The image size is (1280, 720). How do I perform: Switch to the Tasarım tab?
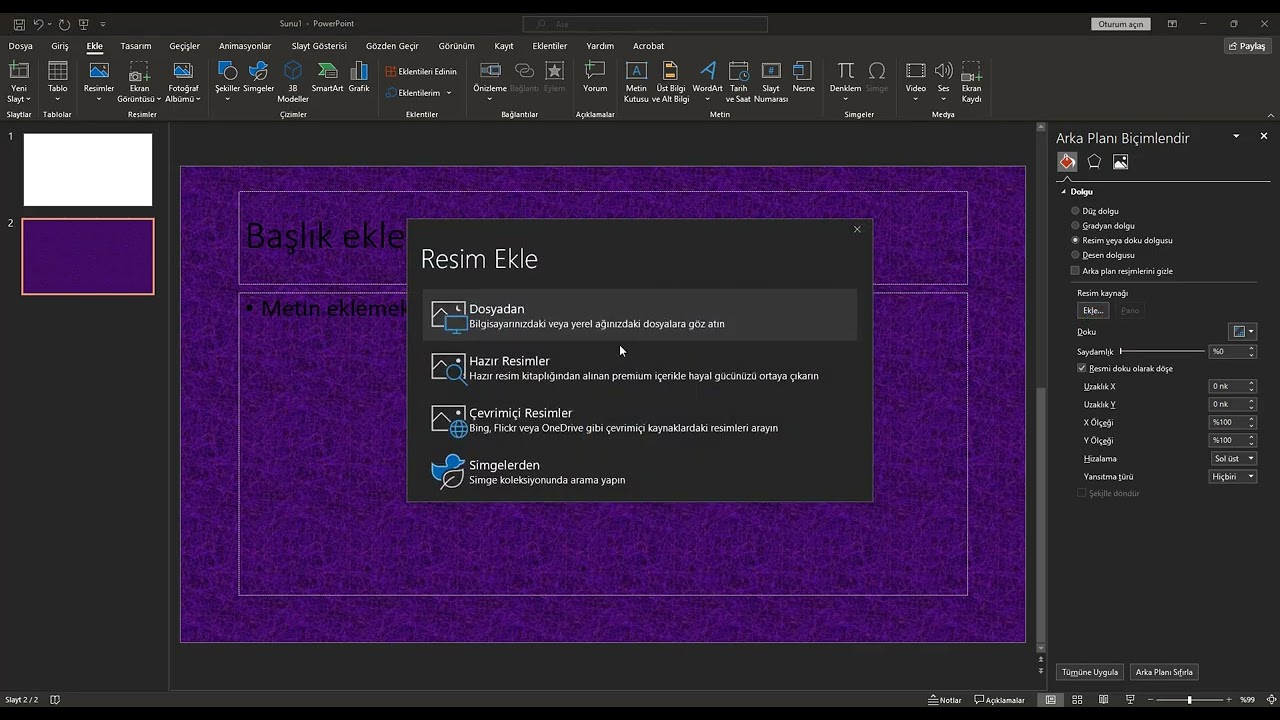tap(136, 46)
